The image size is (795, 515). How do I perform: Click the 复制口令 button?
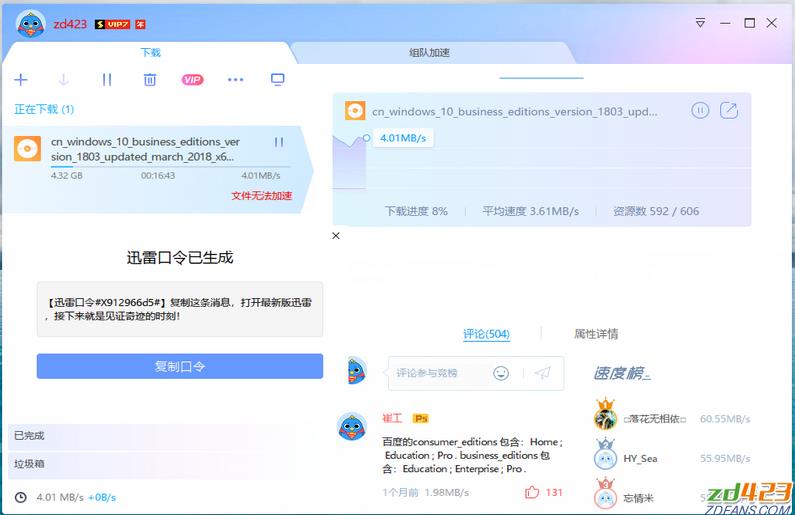coord(179,366)
